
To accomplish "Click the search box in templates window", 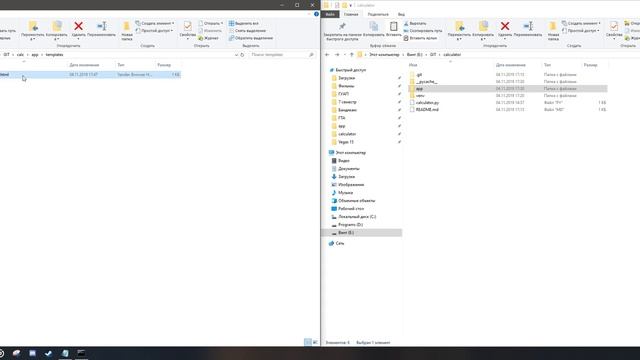I will pyautogui.click(x=282, y=55).
